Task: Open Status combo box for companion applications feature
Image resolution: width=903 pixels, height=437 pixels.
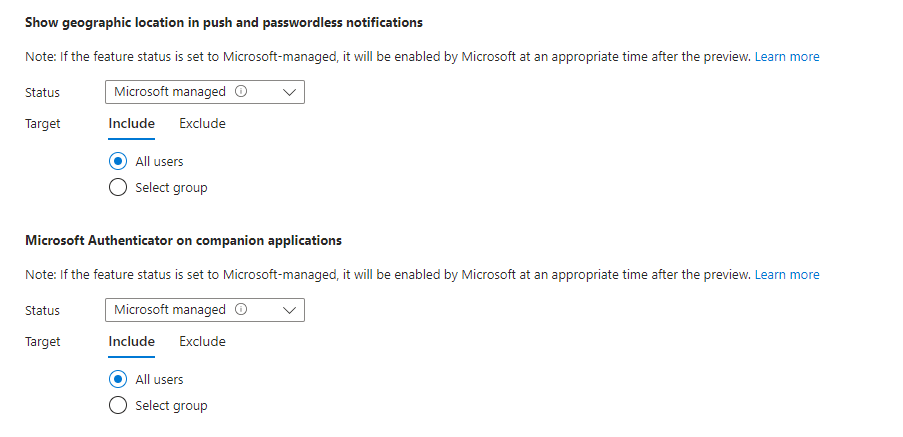Action: point(204,310)
